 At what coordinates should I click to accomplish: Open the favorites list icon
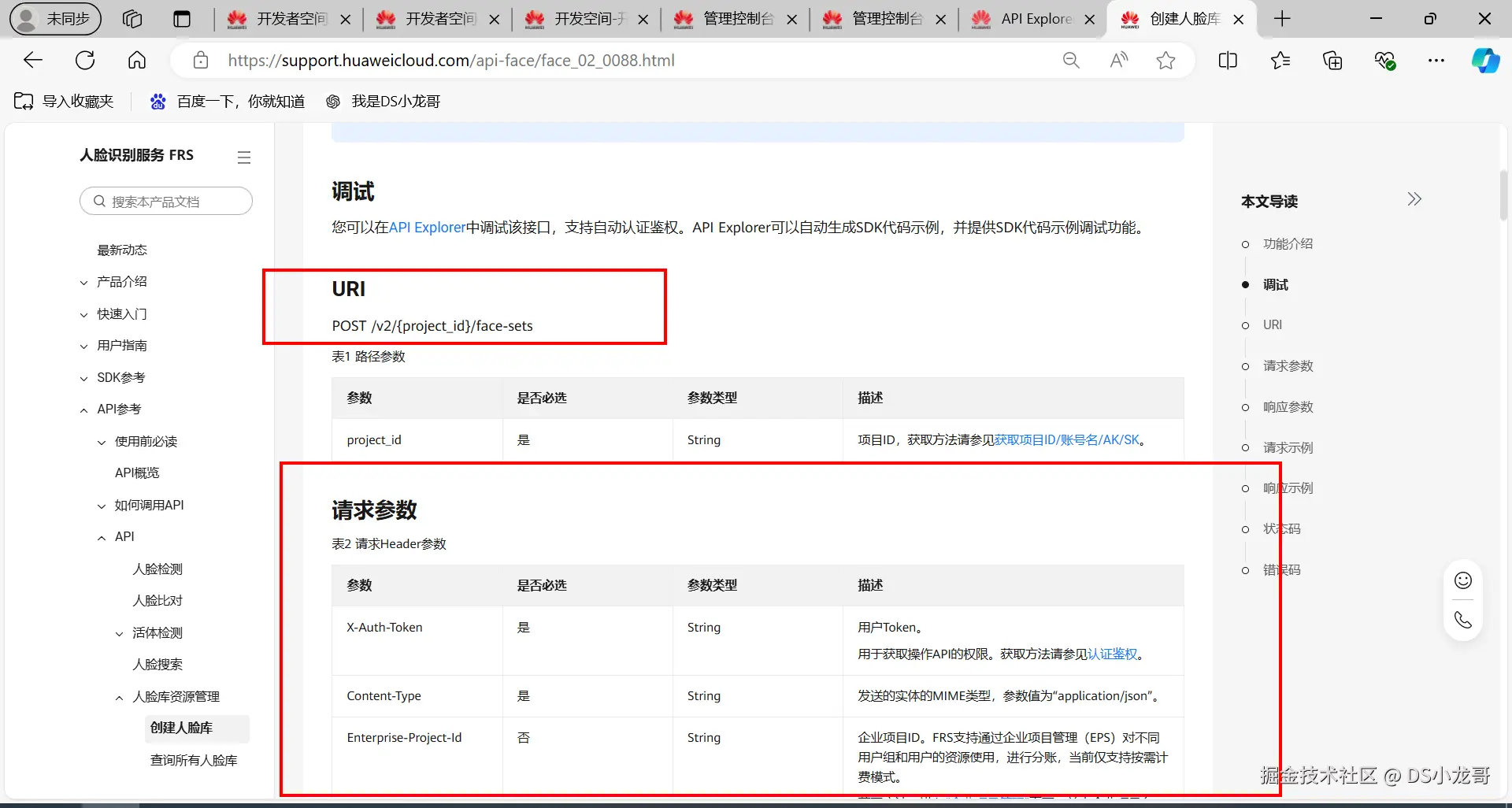(1280, 60)
